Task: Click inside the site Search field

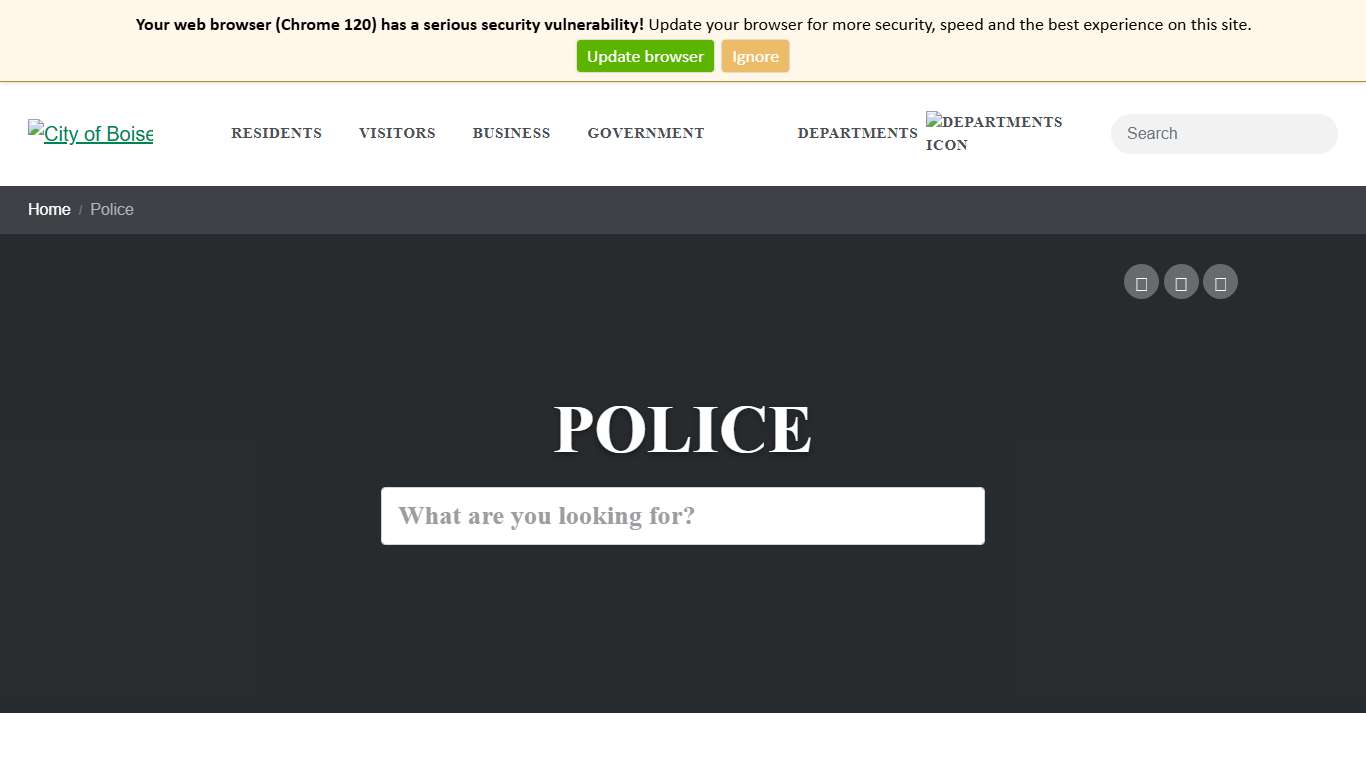Action: [x=1223, y=133]
